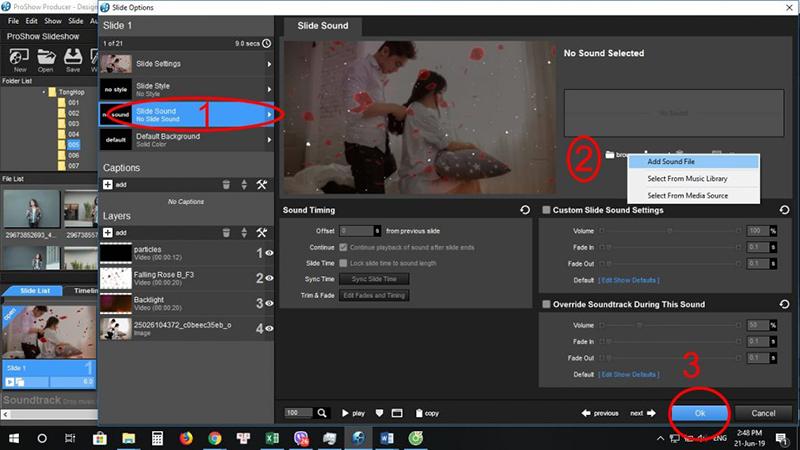
Task: Click the New show icon in ProShow toolbar
Action: [19, 60]
